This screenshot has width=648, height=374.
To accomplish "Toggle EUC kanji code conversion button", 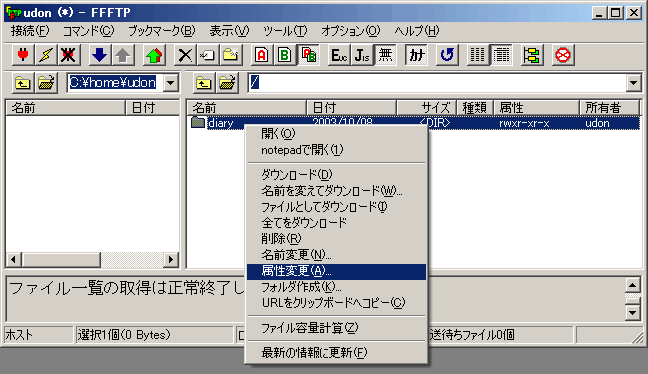I will pos(340,55).
